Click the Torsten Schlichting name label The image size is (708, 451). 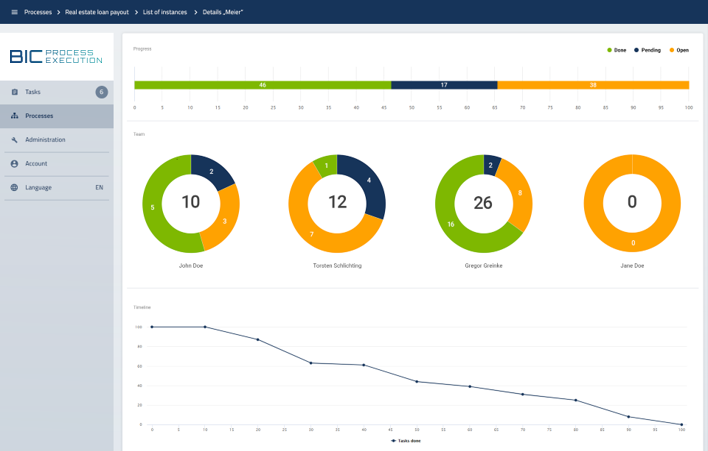pyautogui.click(x=337, y=265)
